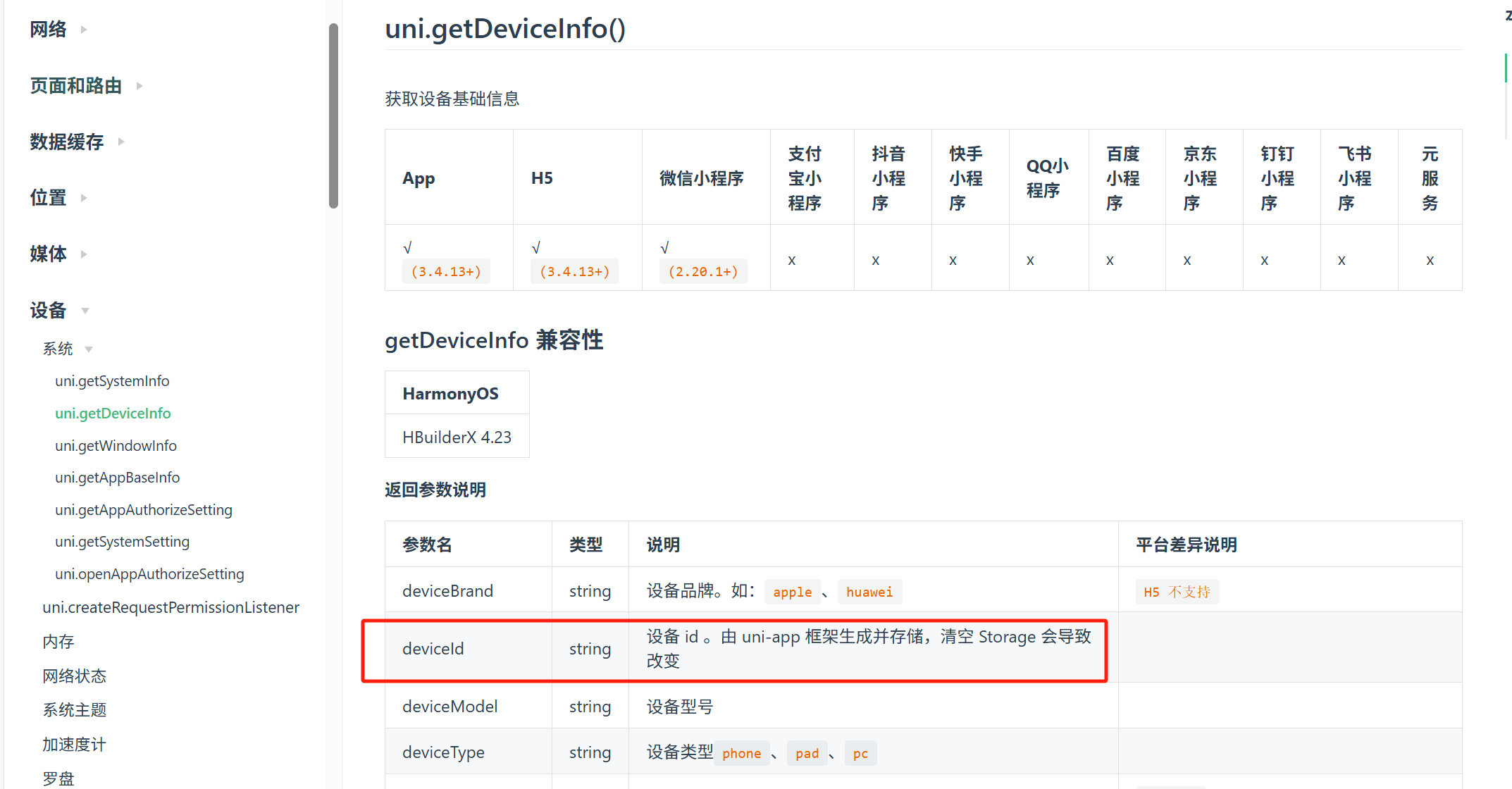The image size is (1512, 789).
Task: Open 系统主题 sidebar item
Action: point(74,710)
